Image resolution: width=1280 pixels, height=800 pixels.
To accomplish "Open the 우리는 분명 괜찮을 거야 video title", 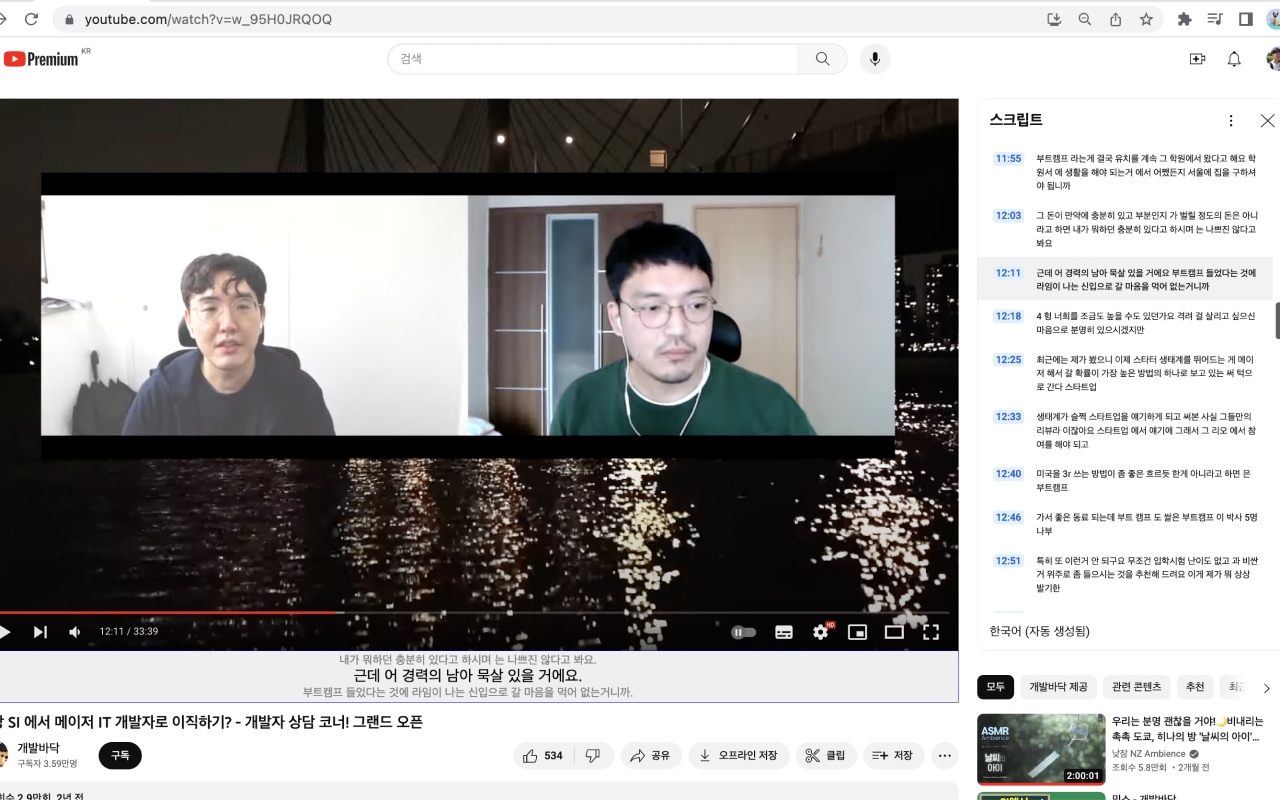I will point(1188,728).
